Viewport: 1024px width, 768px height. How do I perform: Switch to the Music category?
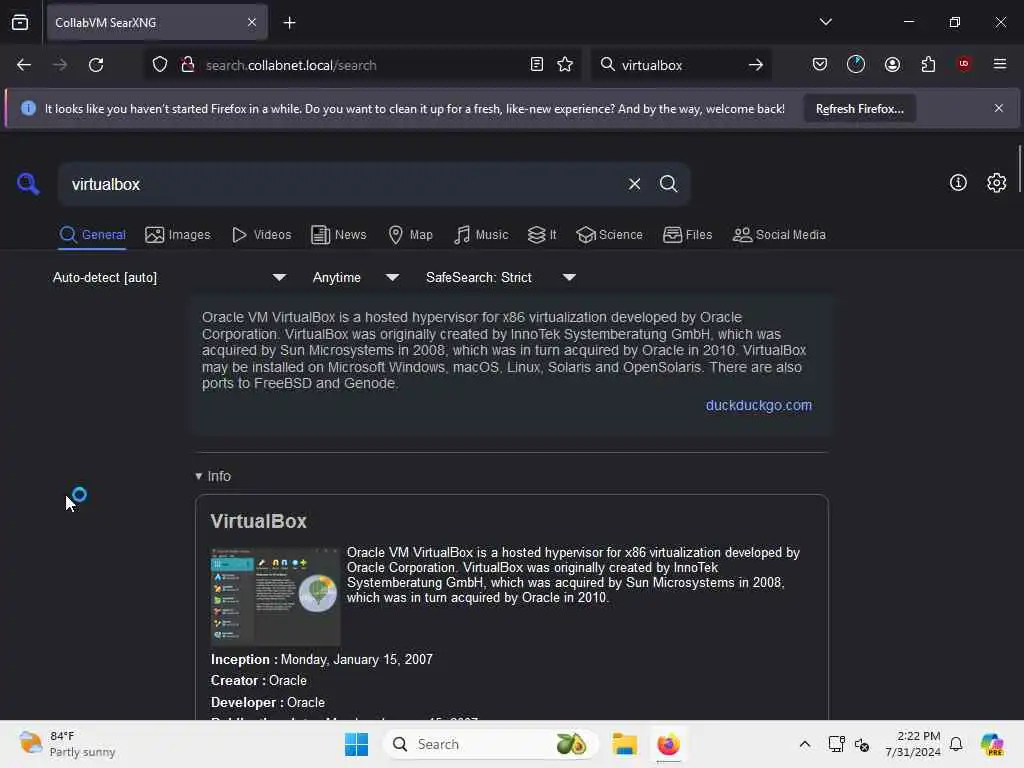click(x=481, y=234)
